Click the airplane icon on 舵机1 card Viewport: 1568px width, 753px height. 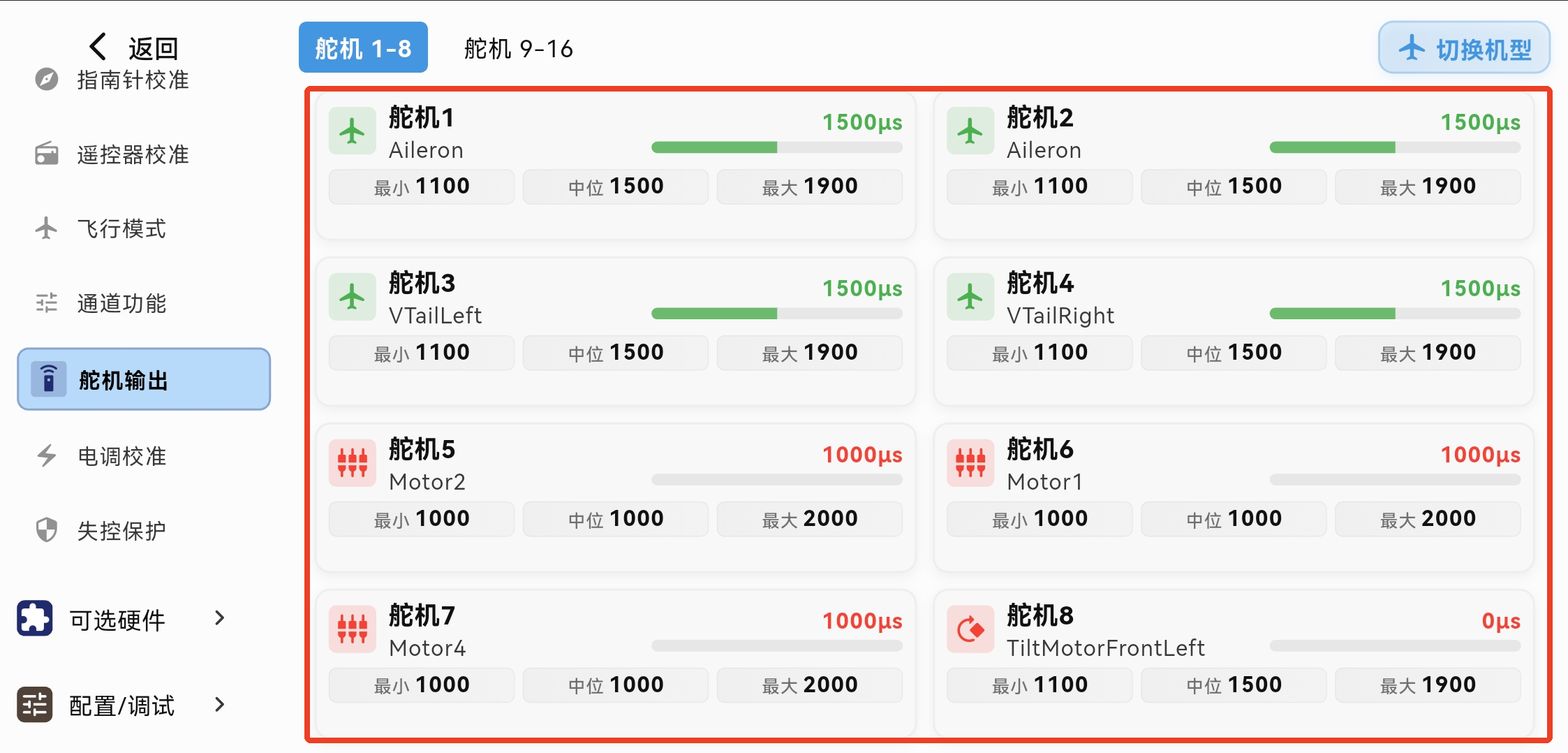click(x=352, y=131)
